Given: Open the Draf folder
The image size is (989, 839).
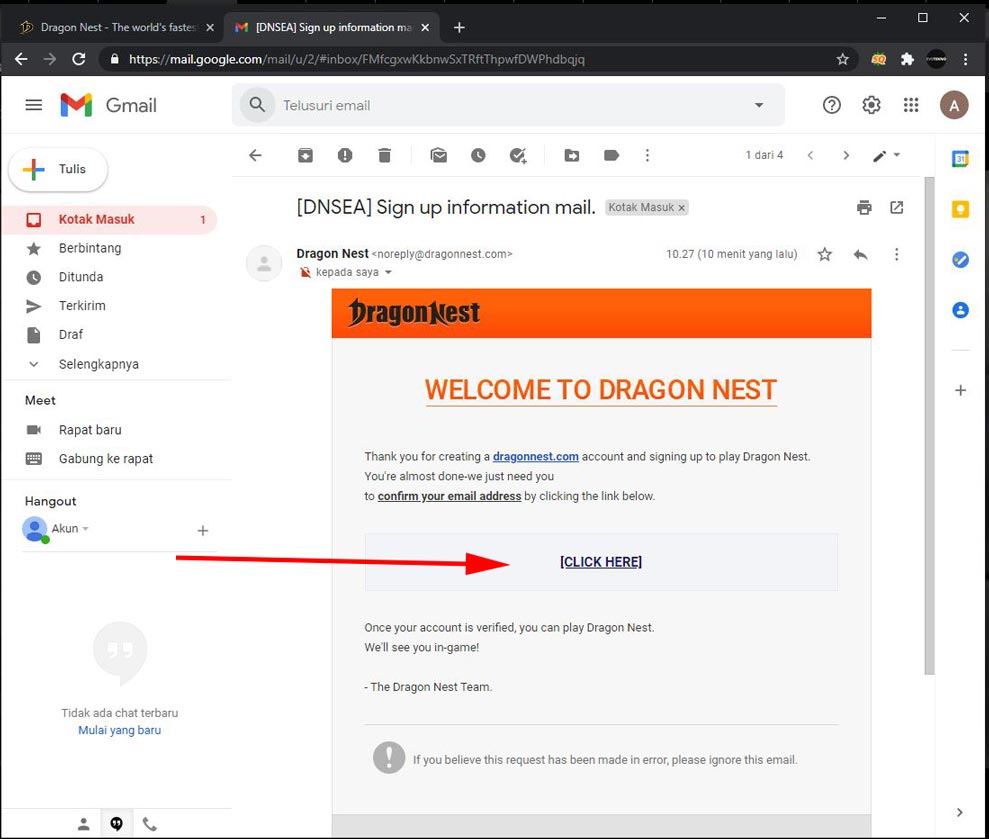Looking at the screenshot, I should (71, 334).
